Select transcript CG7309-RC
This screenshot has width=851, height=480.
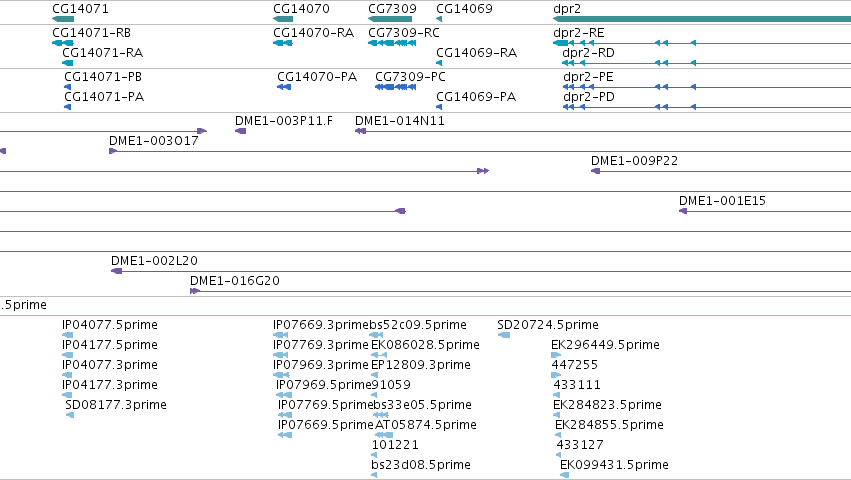pos(404,33)
